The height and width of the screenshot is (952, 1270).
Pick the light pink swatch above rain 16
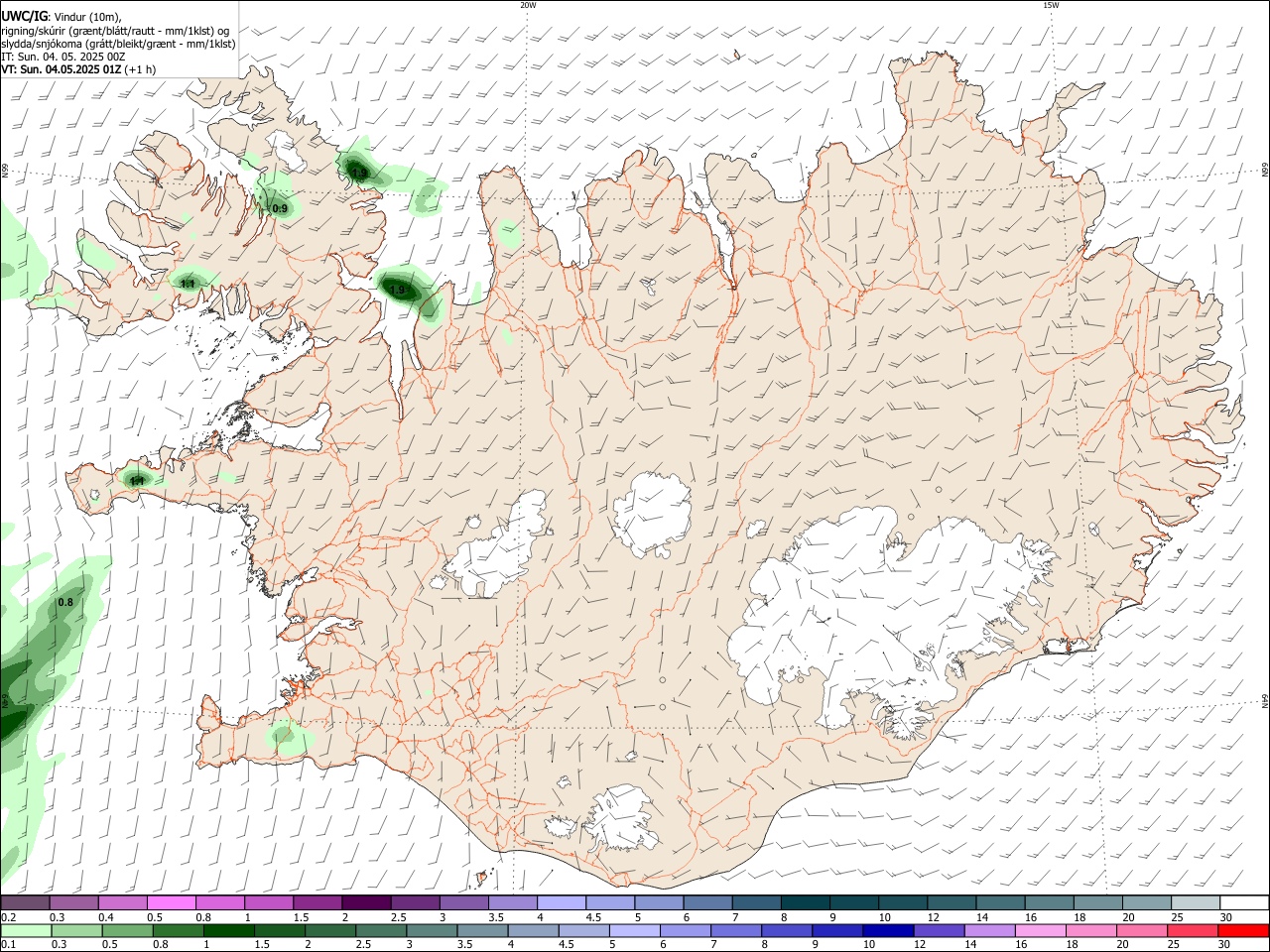1041,930
